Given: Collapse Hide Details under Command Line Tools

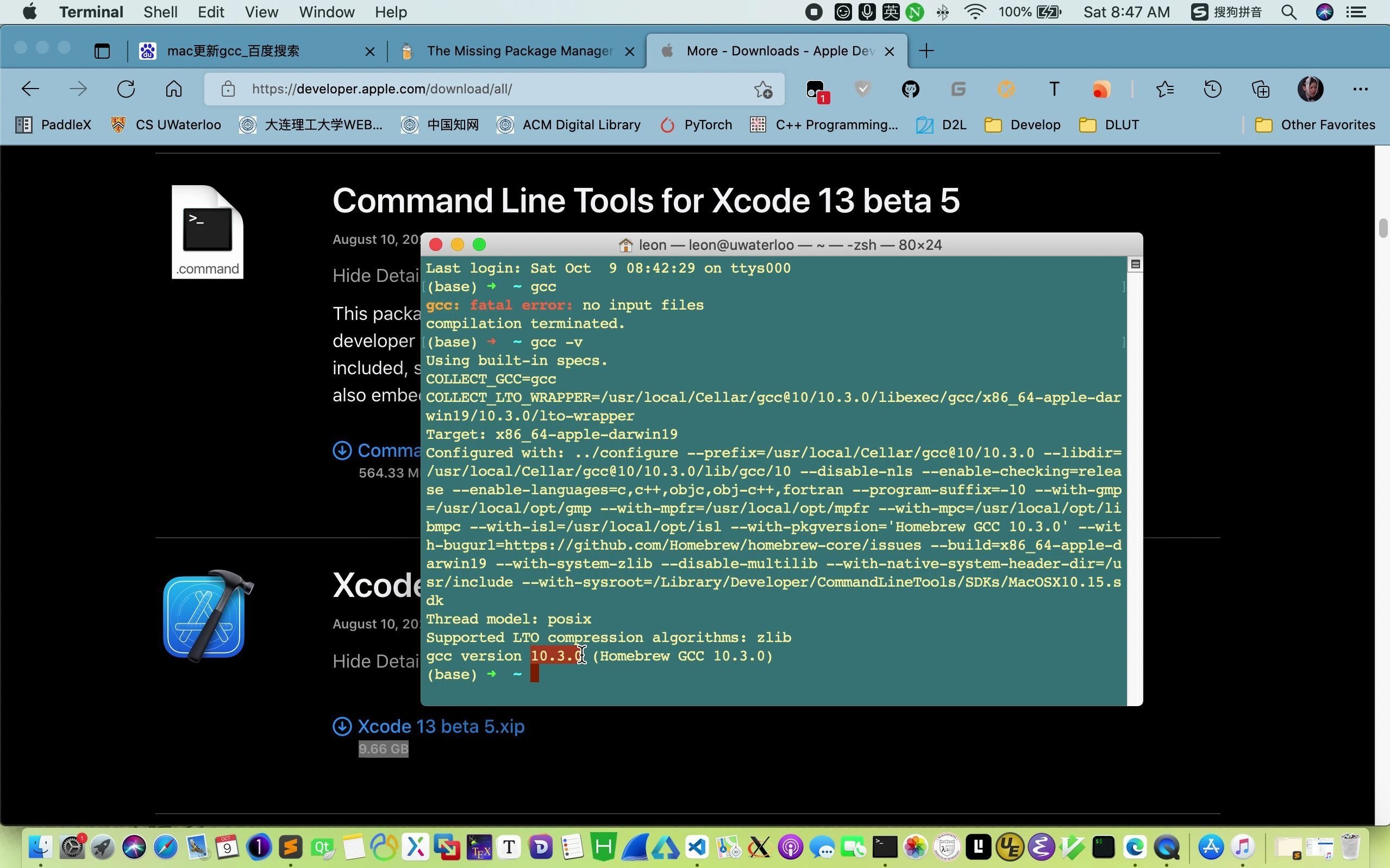Looking at the screenshot, I should pyautogui.click(x=375, y=275).
